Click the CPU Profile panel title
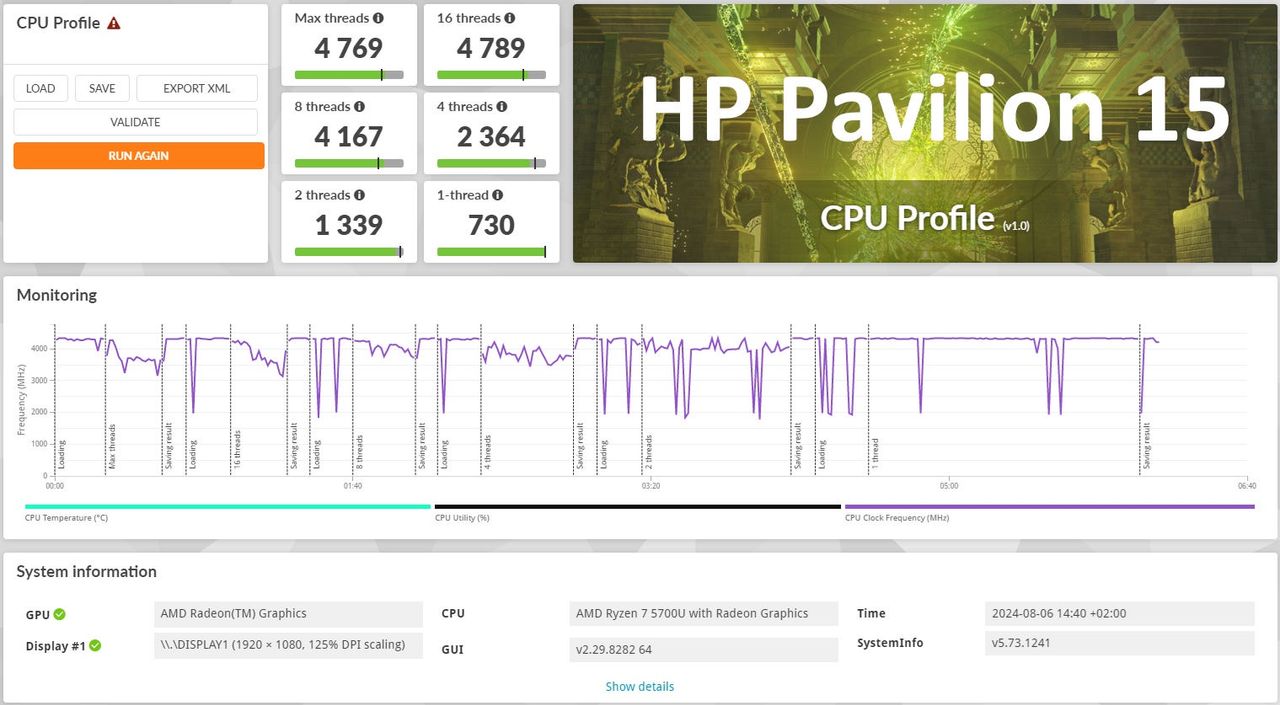This screenshot has width=1280, height=705. tap(58, 23)
